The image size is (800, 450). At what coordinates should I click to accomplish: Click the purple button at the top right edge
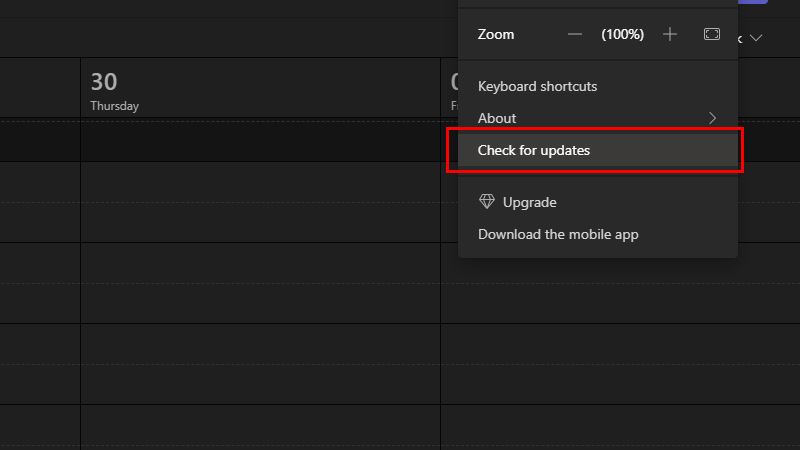753,2
